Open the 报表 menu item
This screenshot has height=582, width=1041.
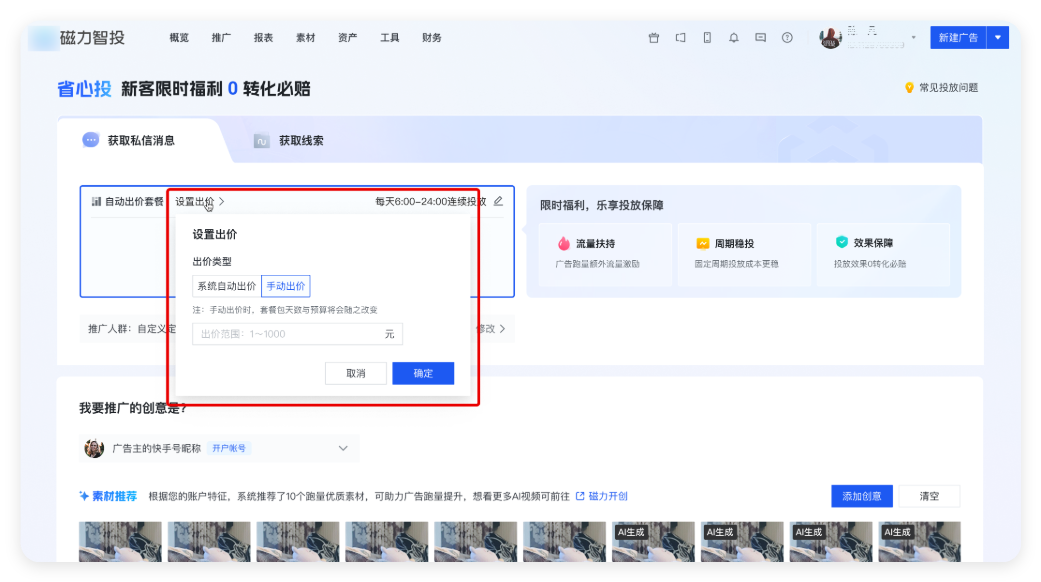point(262,37)
